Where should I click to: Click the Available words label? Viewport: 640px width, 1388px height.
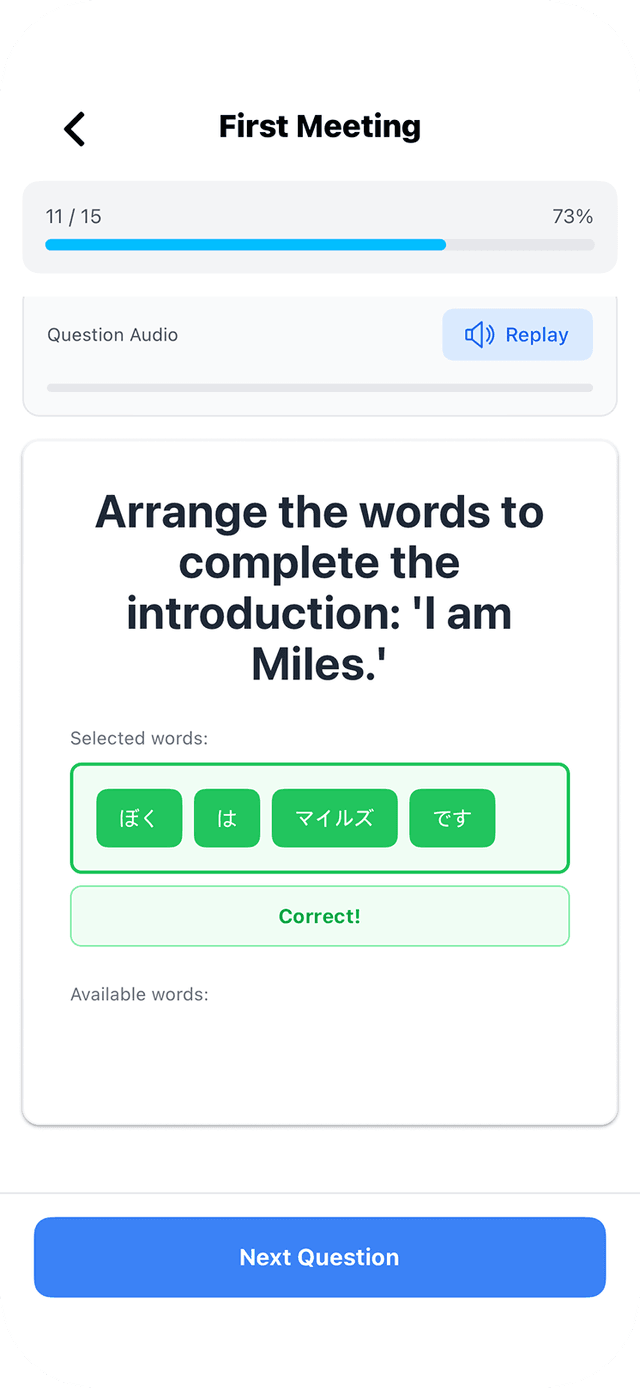pyautogui.click(x=139, y=995)
